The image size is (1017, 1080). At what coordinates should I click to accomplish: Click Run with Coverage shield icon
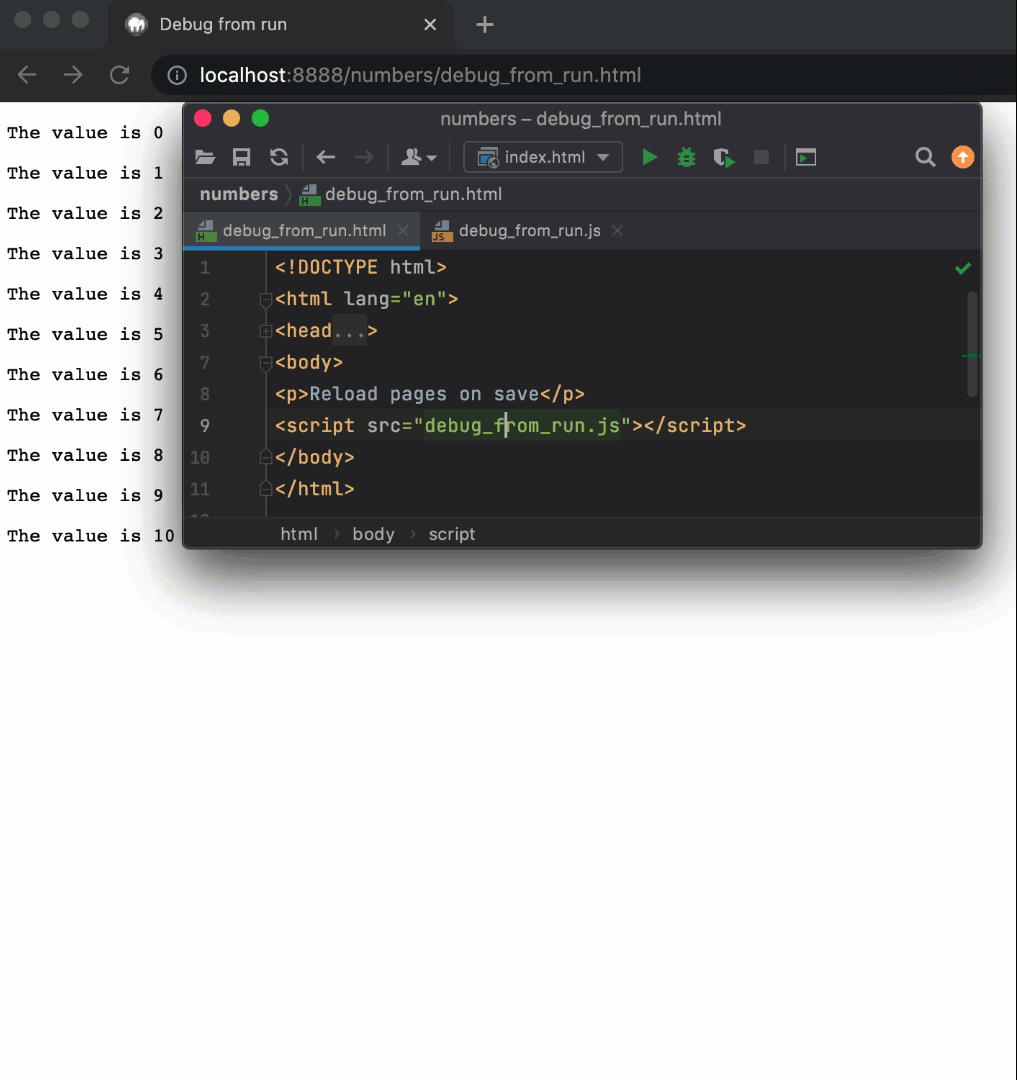724,157
